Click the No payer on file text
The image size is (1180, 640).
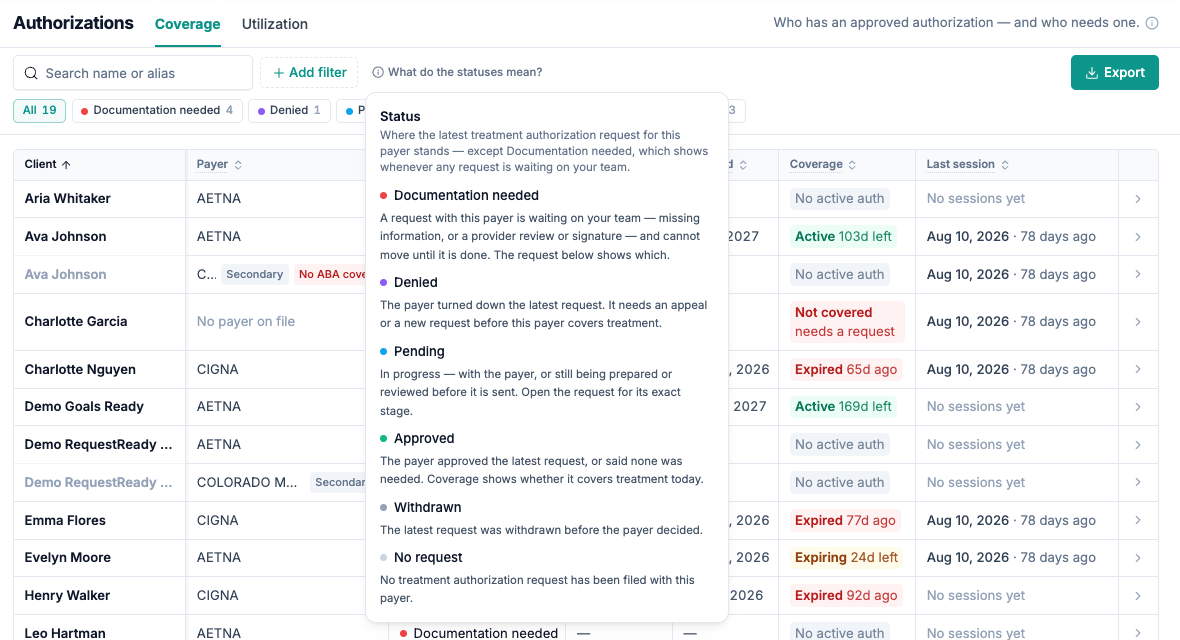point(246,322)
